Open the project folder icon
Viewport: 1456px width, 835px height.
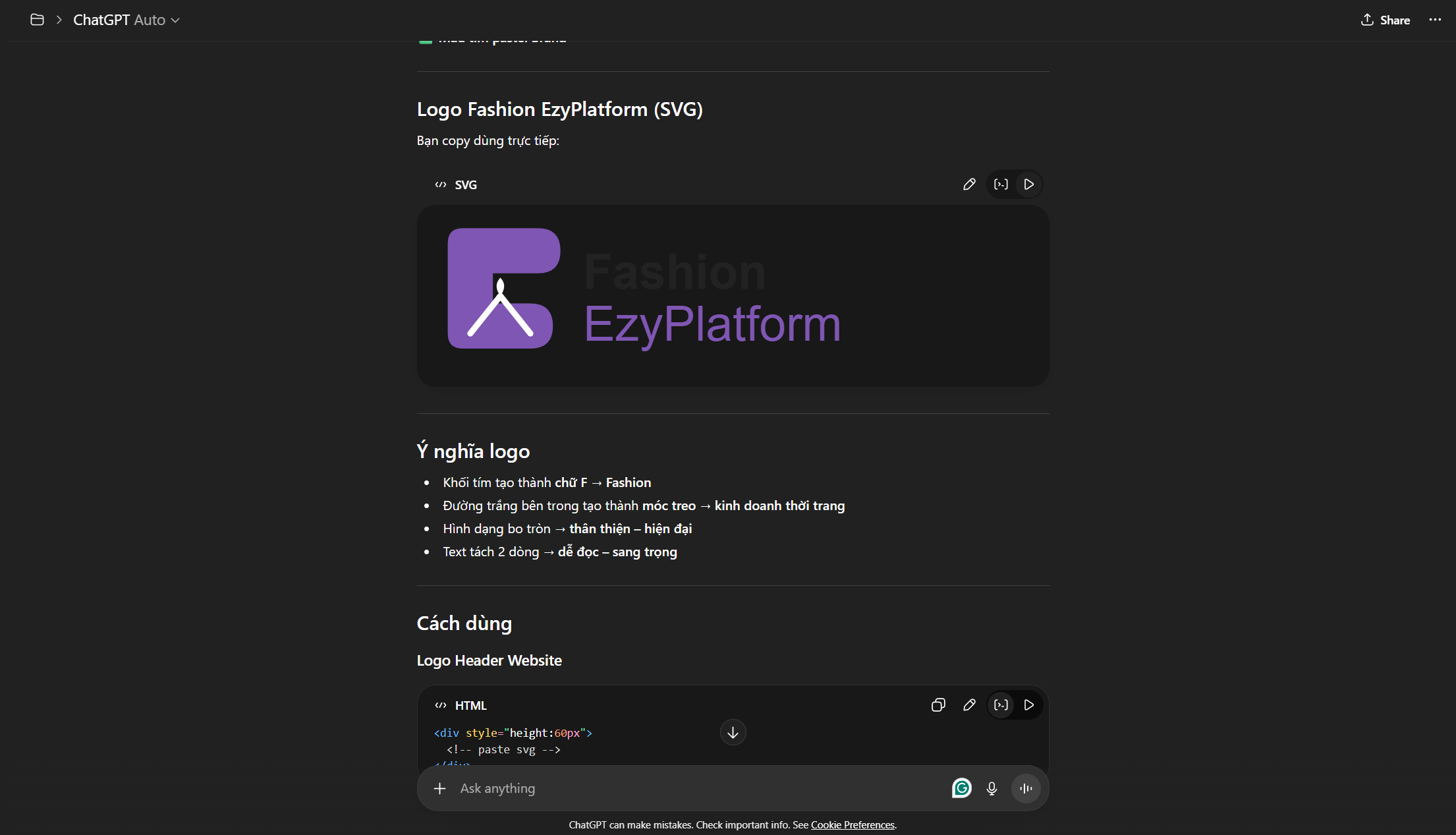(x=38, y=20)
